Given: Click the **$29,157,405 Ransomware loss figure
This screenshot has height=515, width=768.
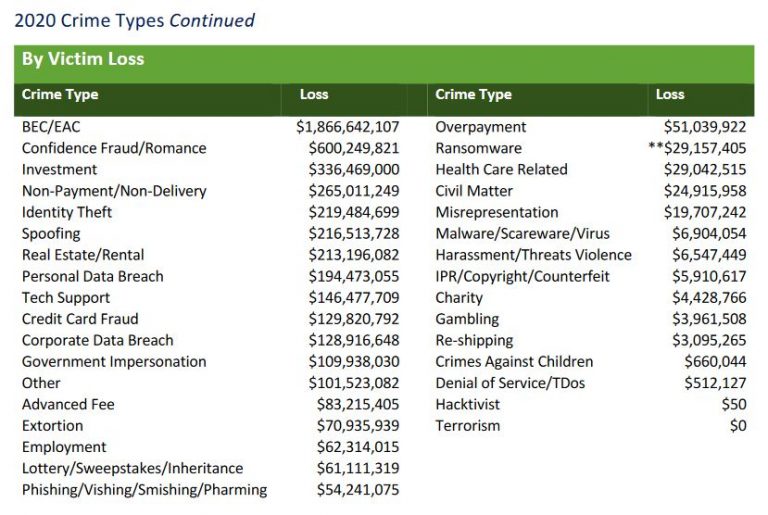Looking at the screenshot, I should [x=697, y=148].
